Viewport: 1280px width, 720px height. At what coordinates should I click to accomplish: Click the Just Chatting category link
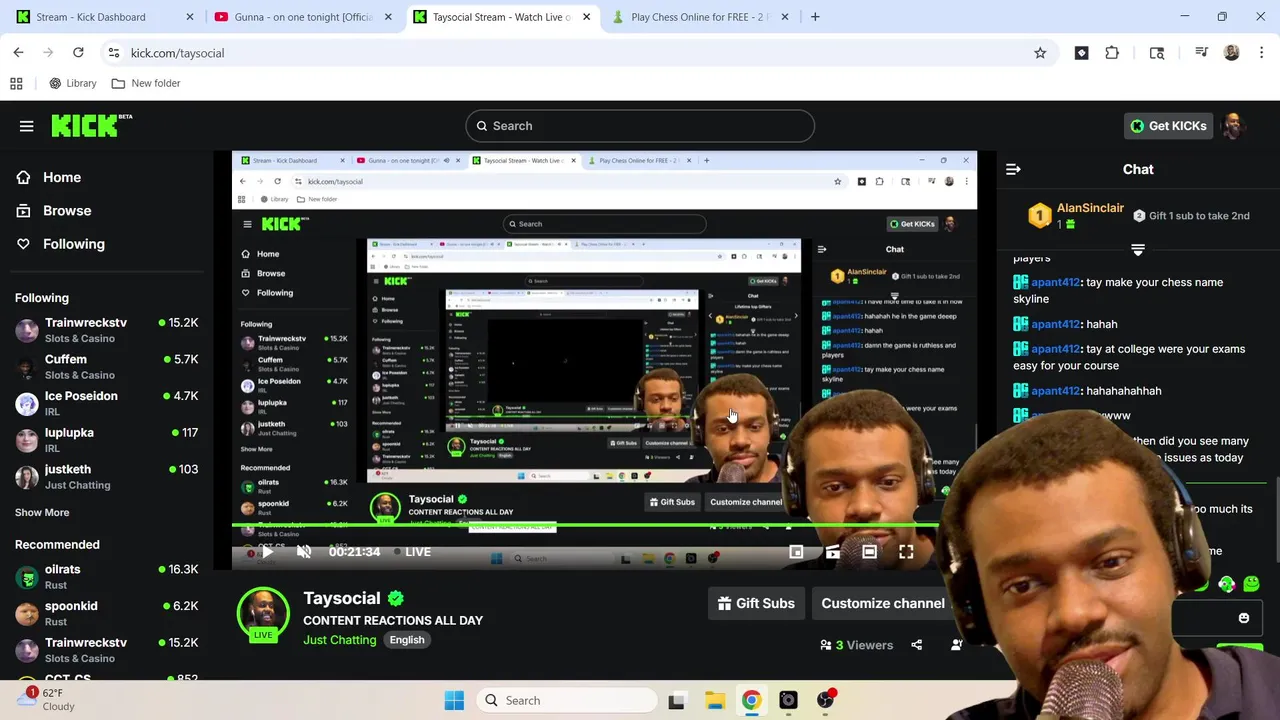[x=339, y=640]
